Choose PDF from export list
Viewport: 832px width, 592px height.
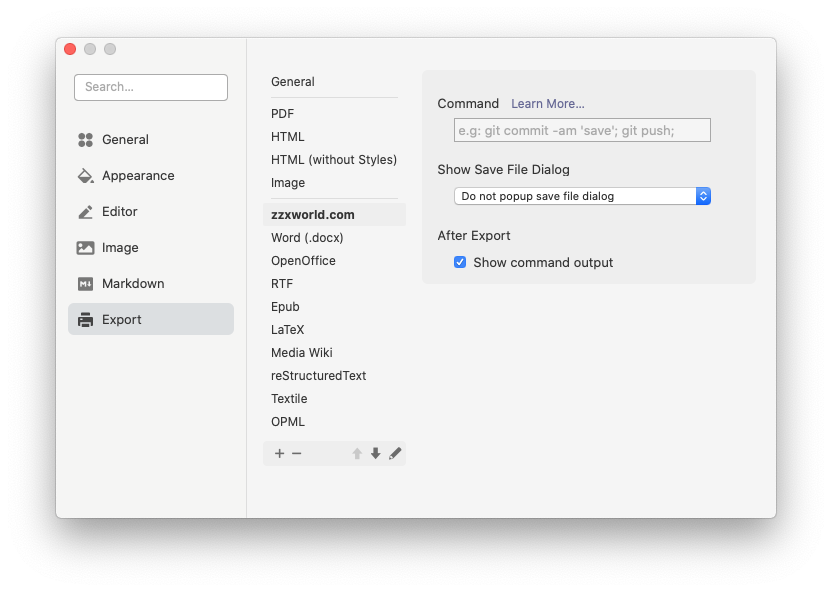(x=283, y=114)
